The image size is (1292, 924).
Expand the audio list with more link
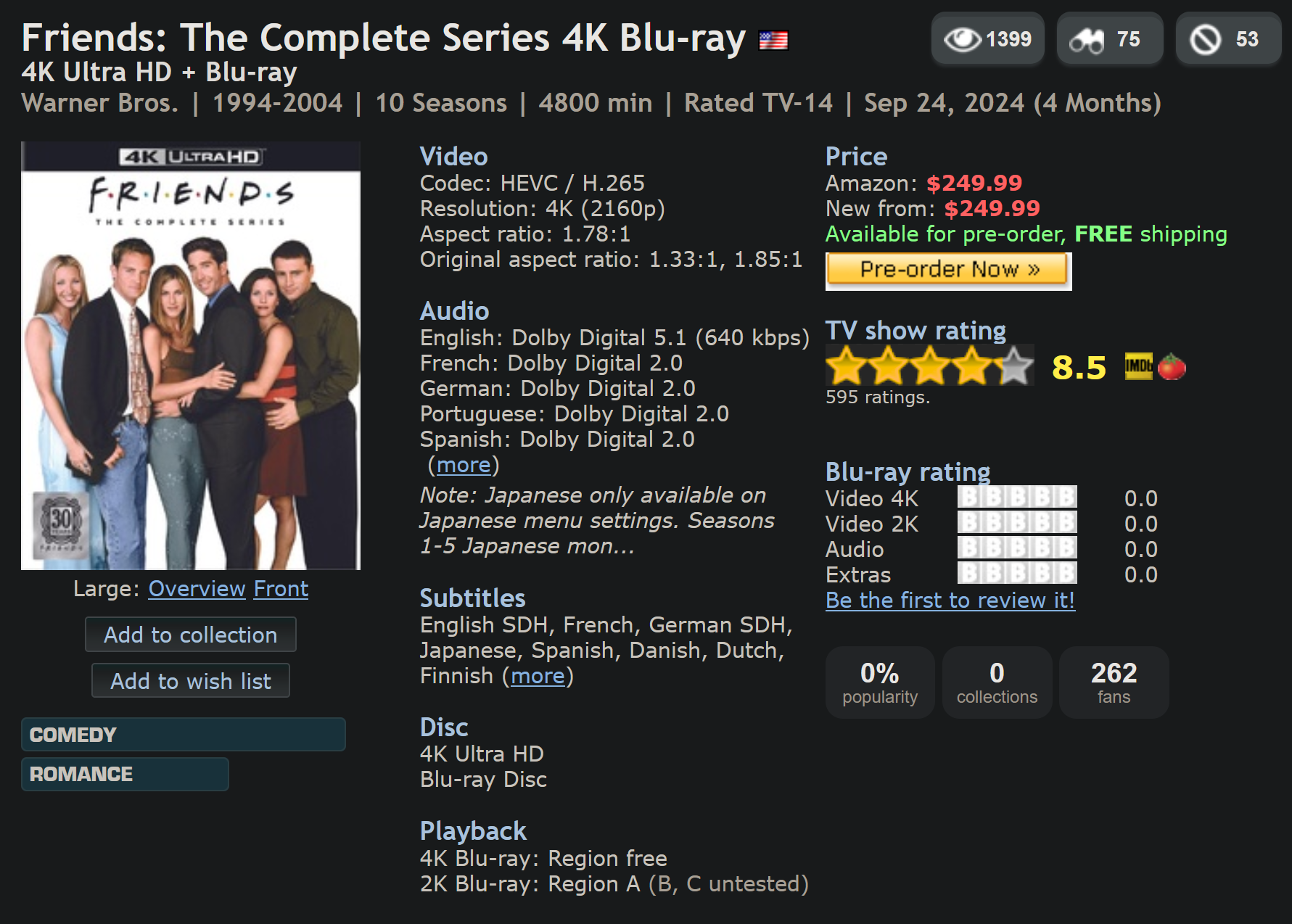(464, 465)
